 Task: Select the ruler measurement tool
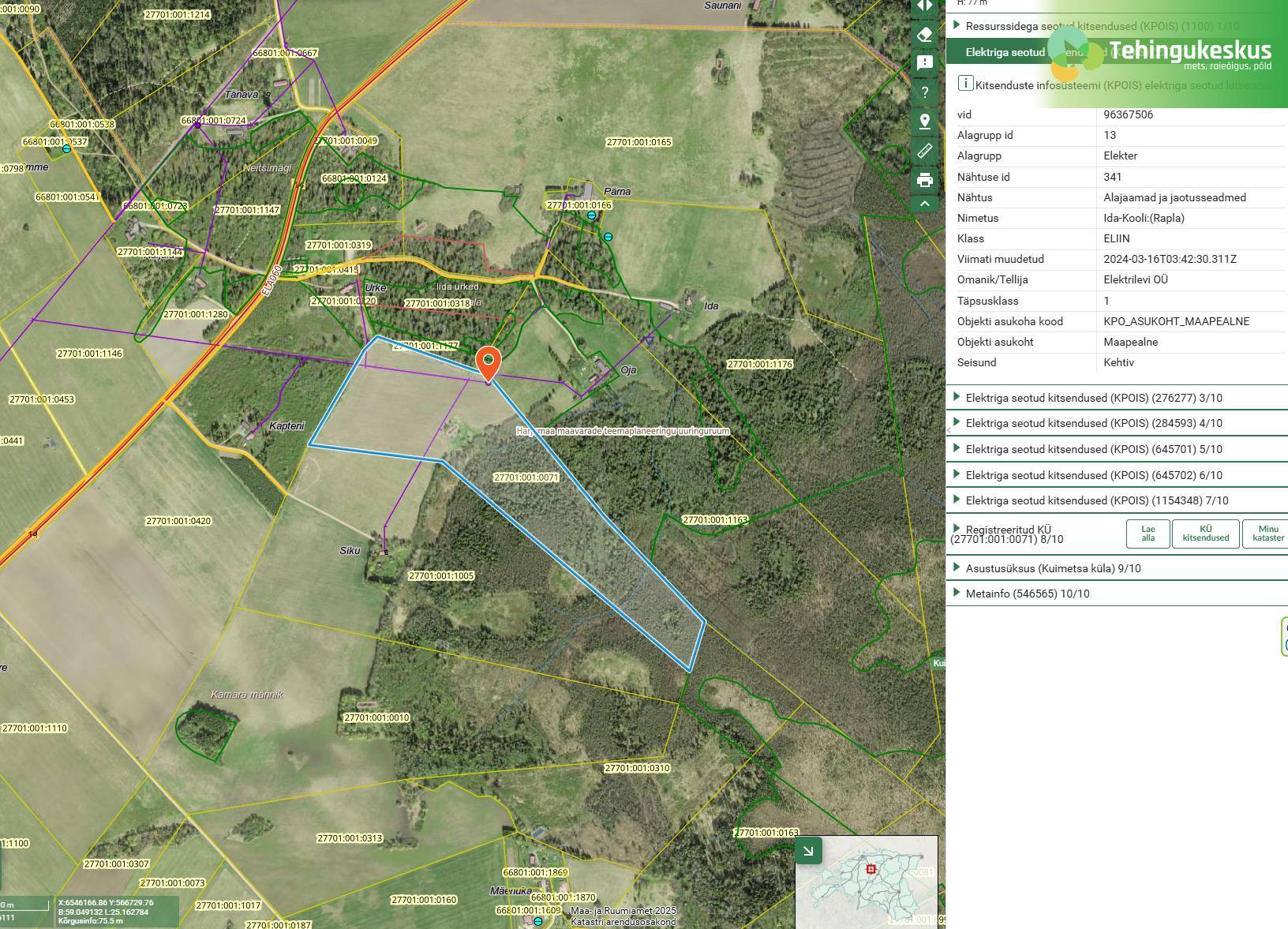pyautogui.click(x=925, y=151)
